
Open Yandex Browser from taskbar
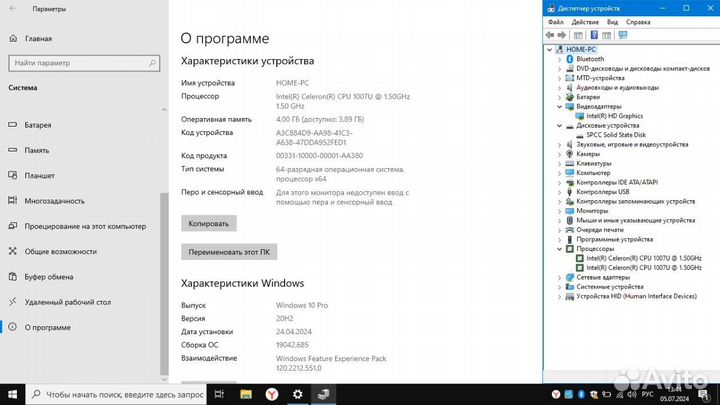tap(272, 394)
